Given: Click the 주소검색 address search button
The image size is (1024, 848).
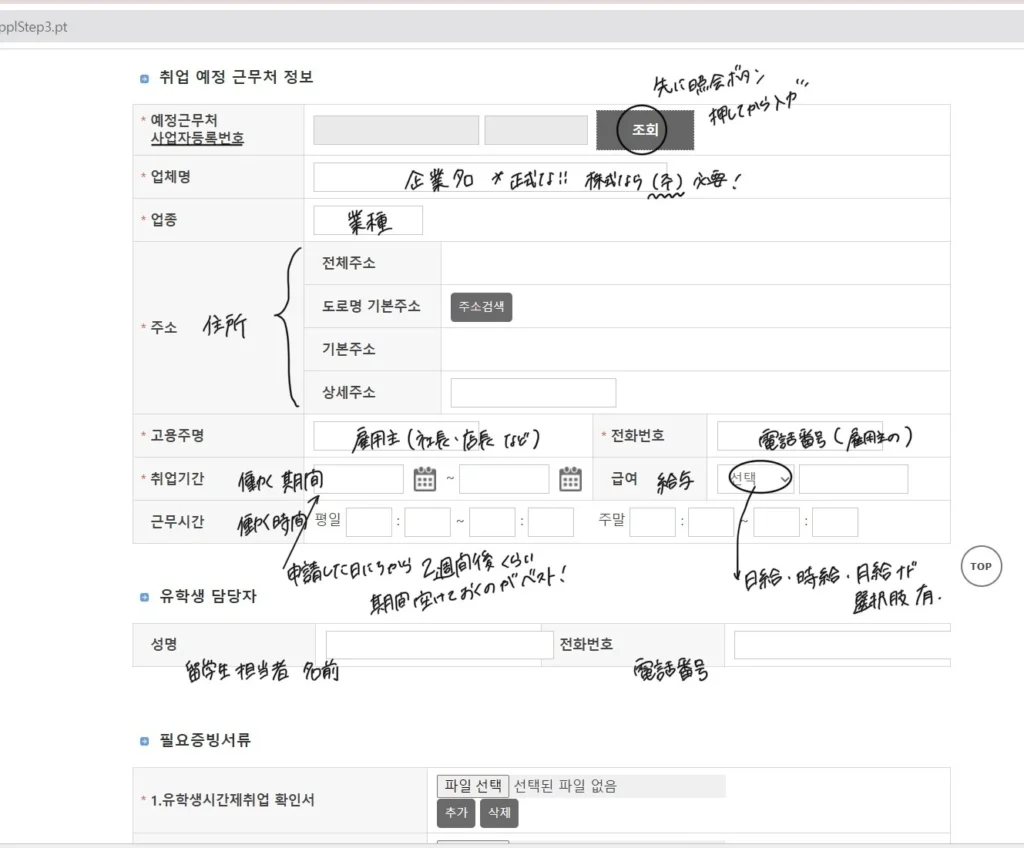Looking at the screenshot, I should click(481, 307).
